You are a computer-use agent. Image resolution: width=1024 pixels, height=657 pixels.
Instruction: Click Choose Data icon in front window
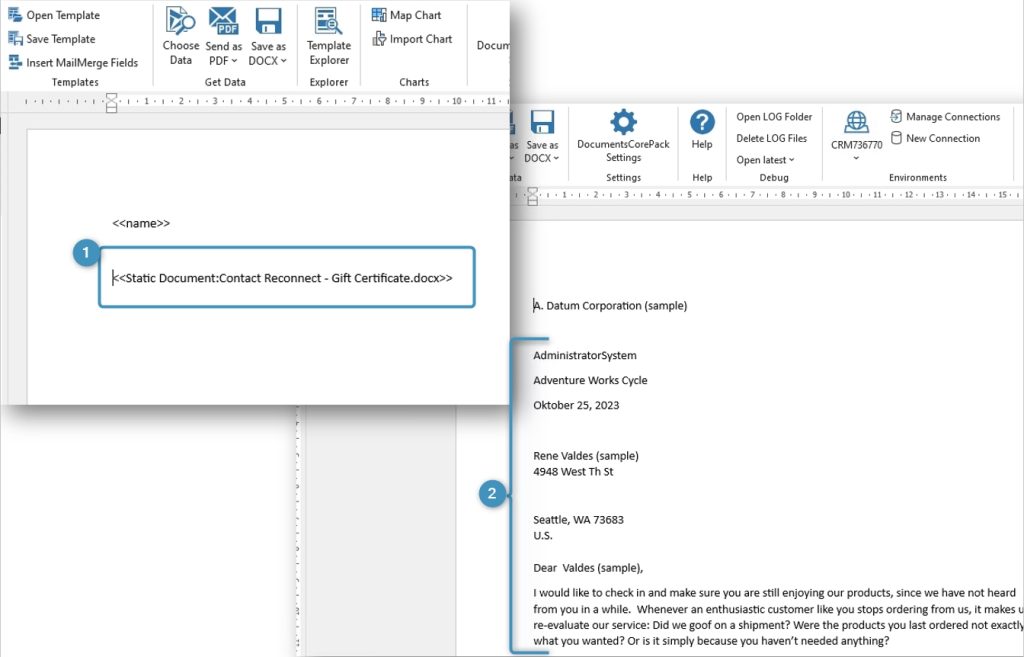(180, 21)
